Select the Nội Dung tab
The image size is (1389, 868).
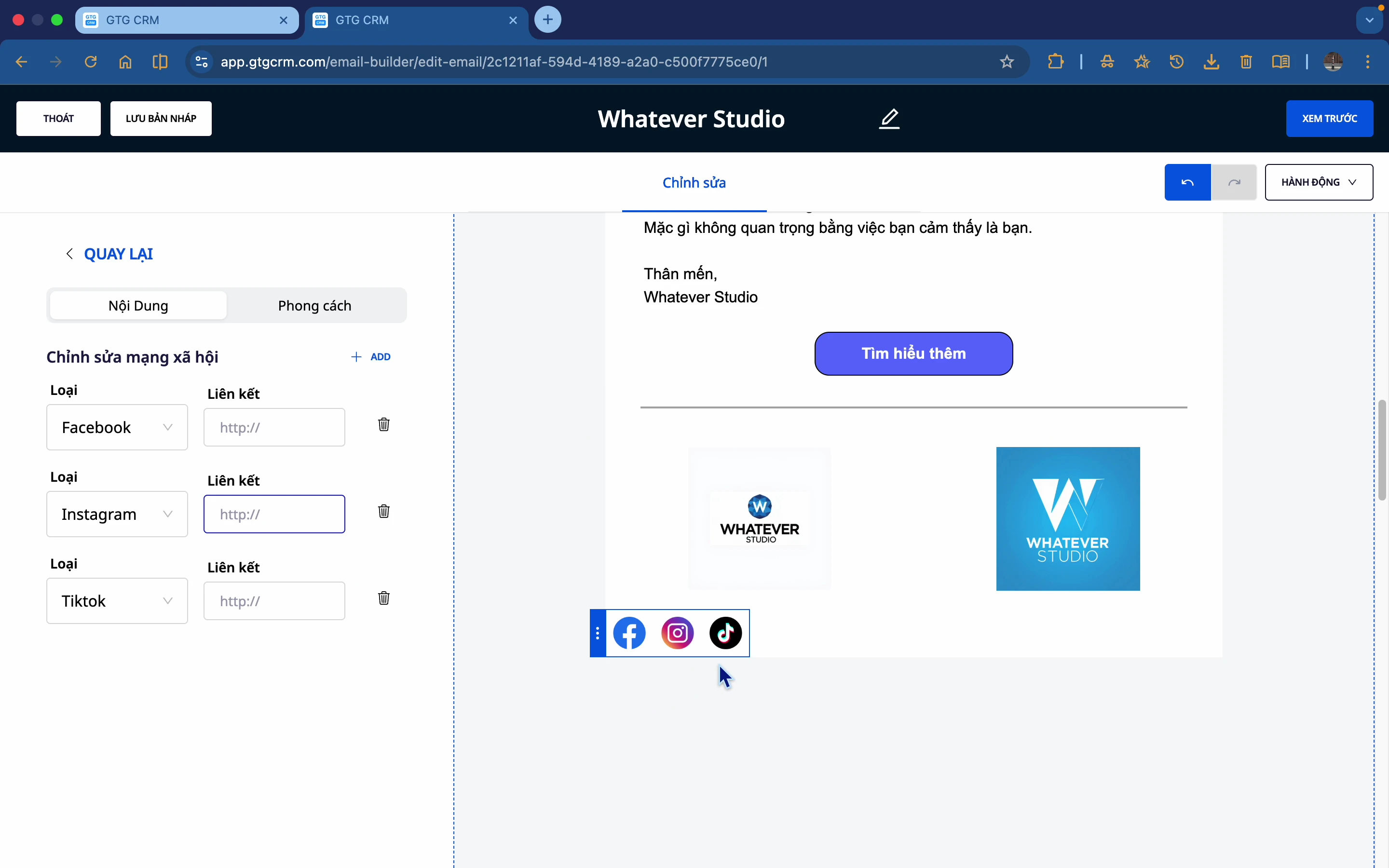pyautogui.click(x=138, y=305)
